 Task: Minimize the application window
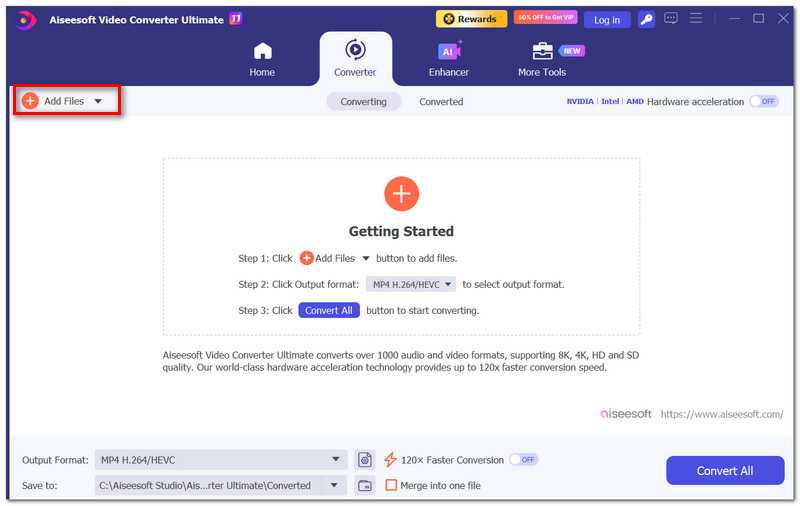734,18
